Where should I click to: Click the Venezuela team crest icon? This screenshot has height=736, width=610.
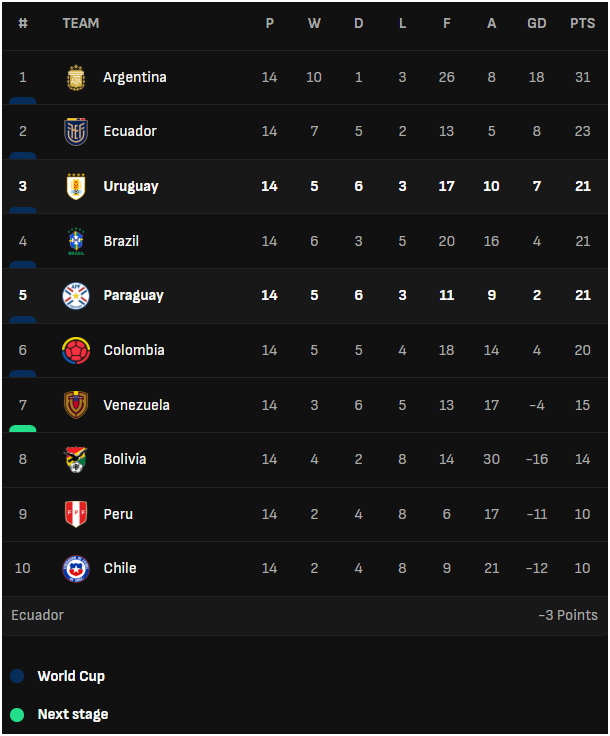(x=76, y=405)
